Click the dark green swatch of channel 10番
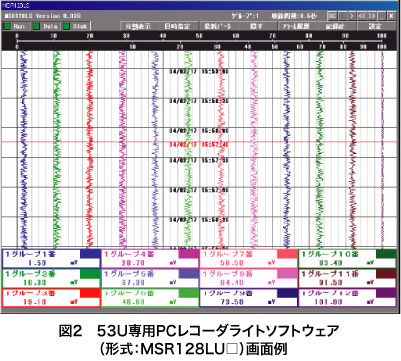401x361 pixels. tap(386, 254)
